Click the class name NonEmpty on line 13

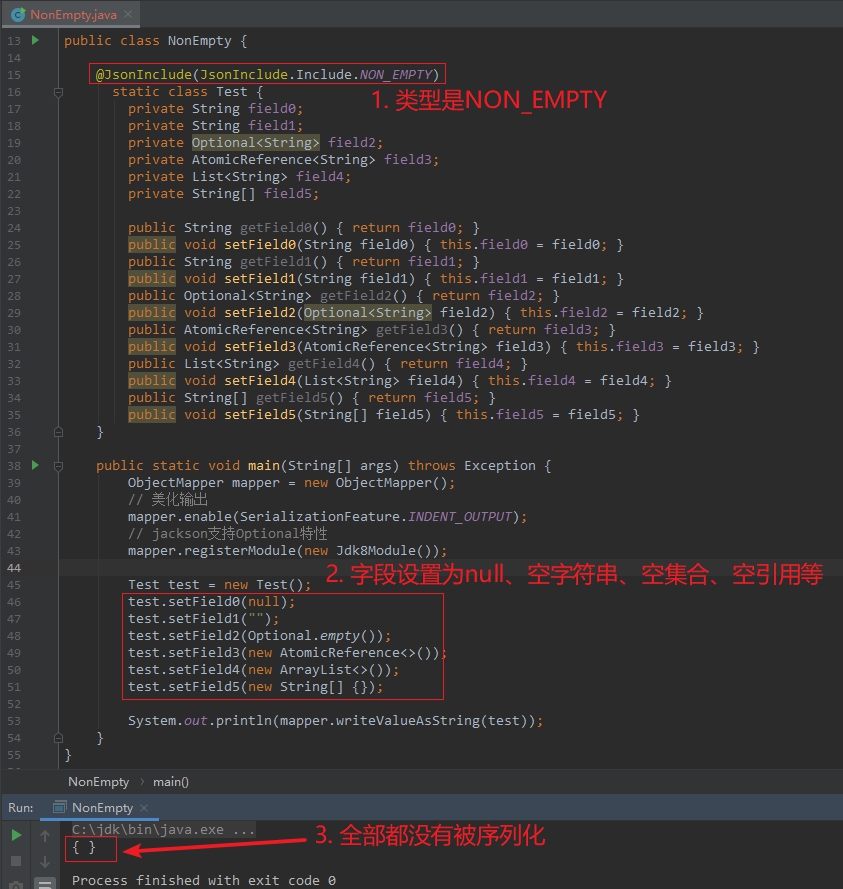click(200, 40)
